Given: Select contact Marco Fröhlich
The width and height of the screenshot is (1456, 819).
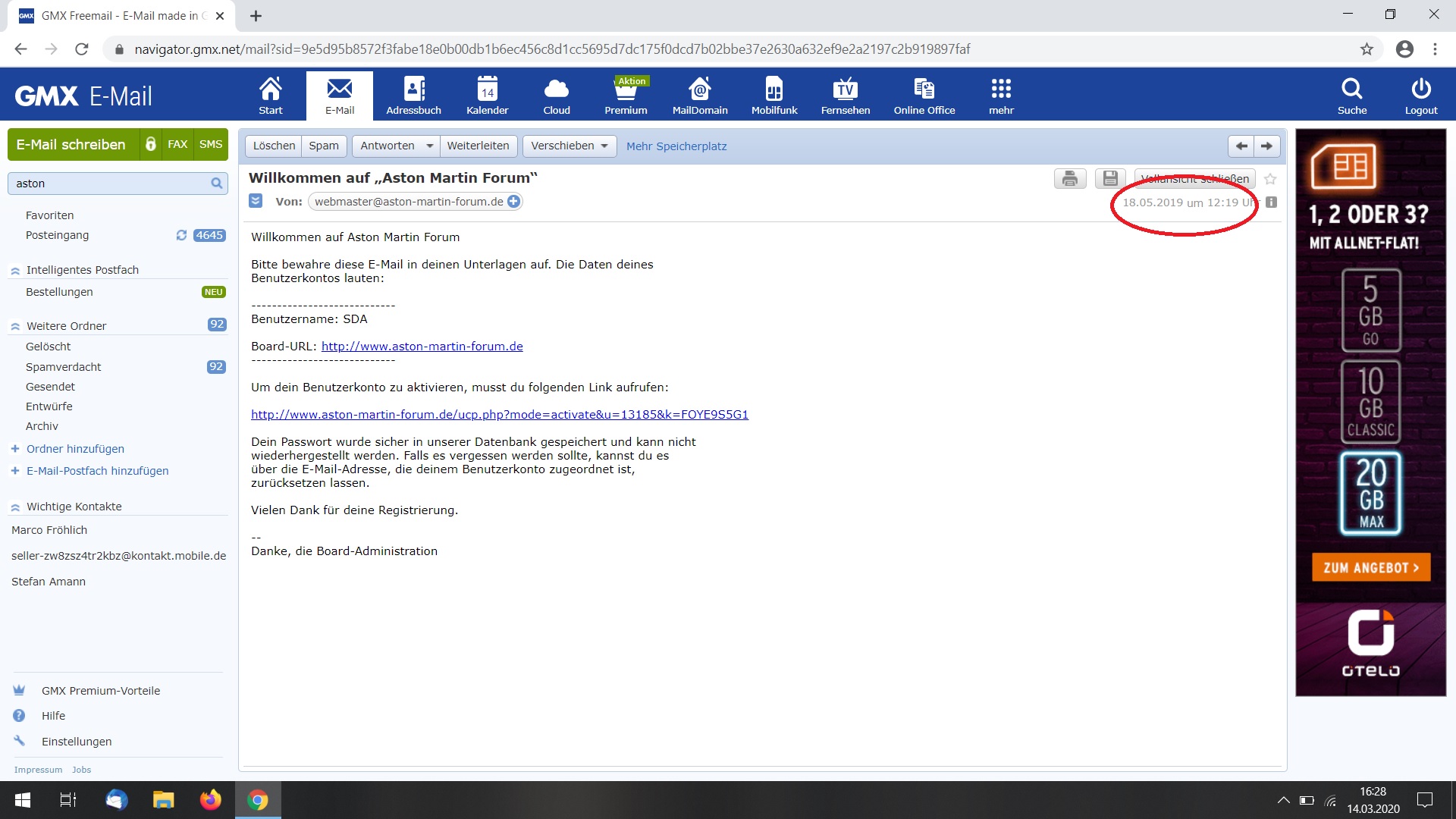Looking at the screenshot, I should pyautogui.click(x=49, y=530).
